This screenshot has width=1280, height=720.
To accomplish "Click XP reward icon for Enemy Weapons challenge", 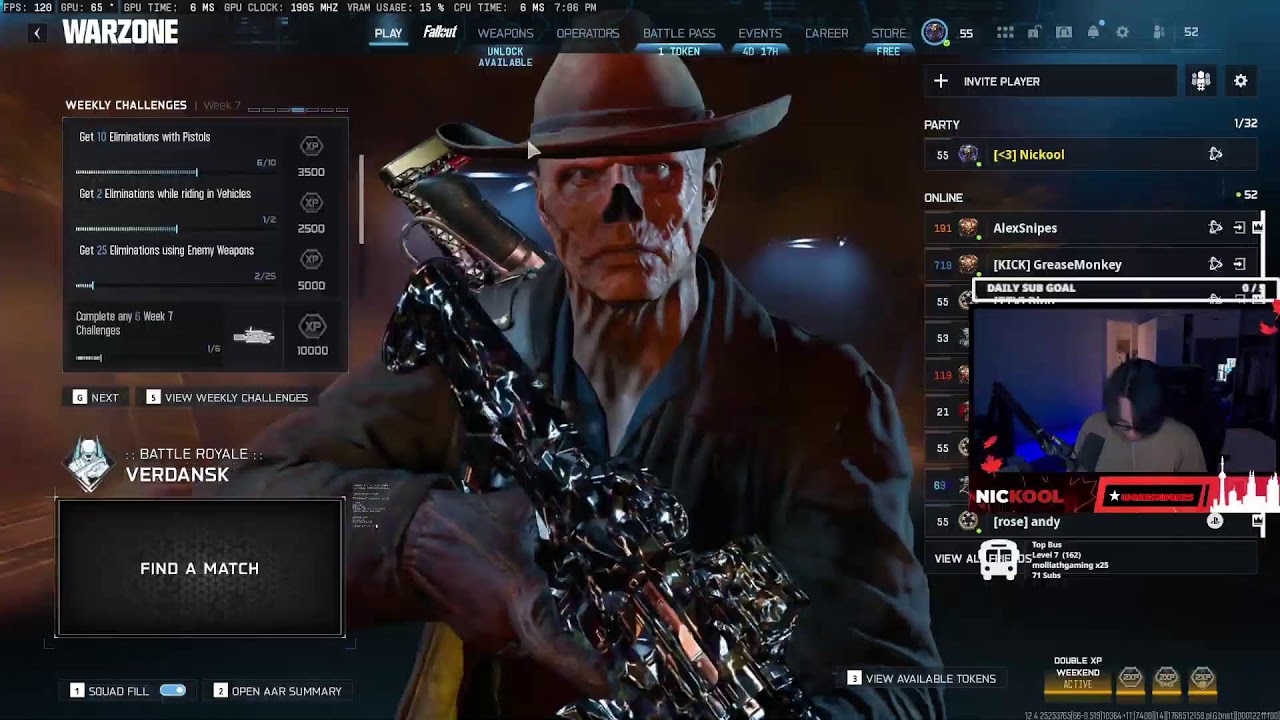I will pos(312,260).
